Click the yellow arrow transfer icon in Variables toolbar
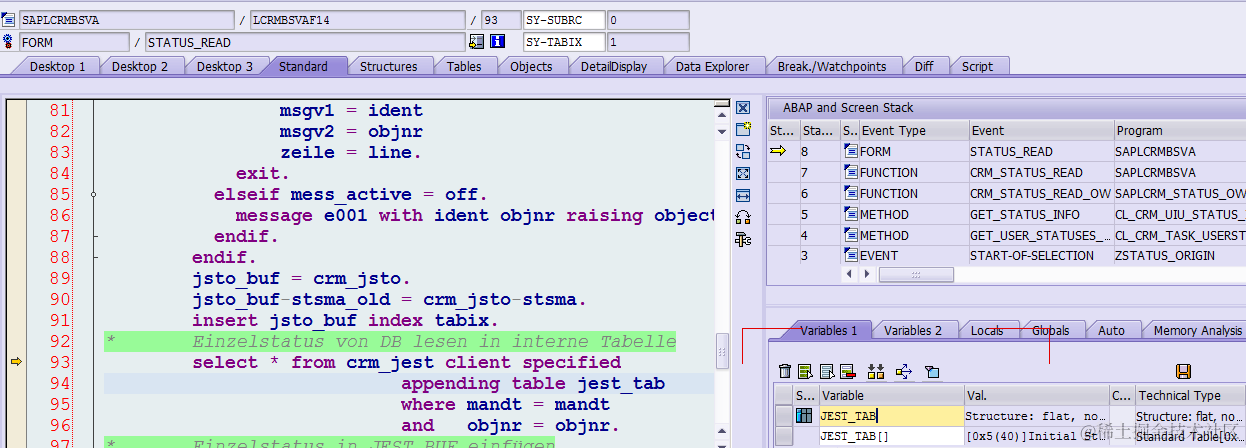Screen dimensions: 1246x448 pos(904,372)
